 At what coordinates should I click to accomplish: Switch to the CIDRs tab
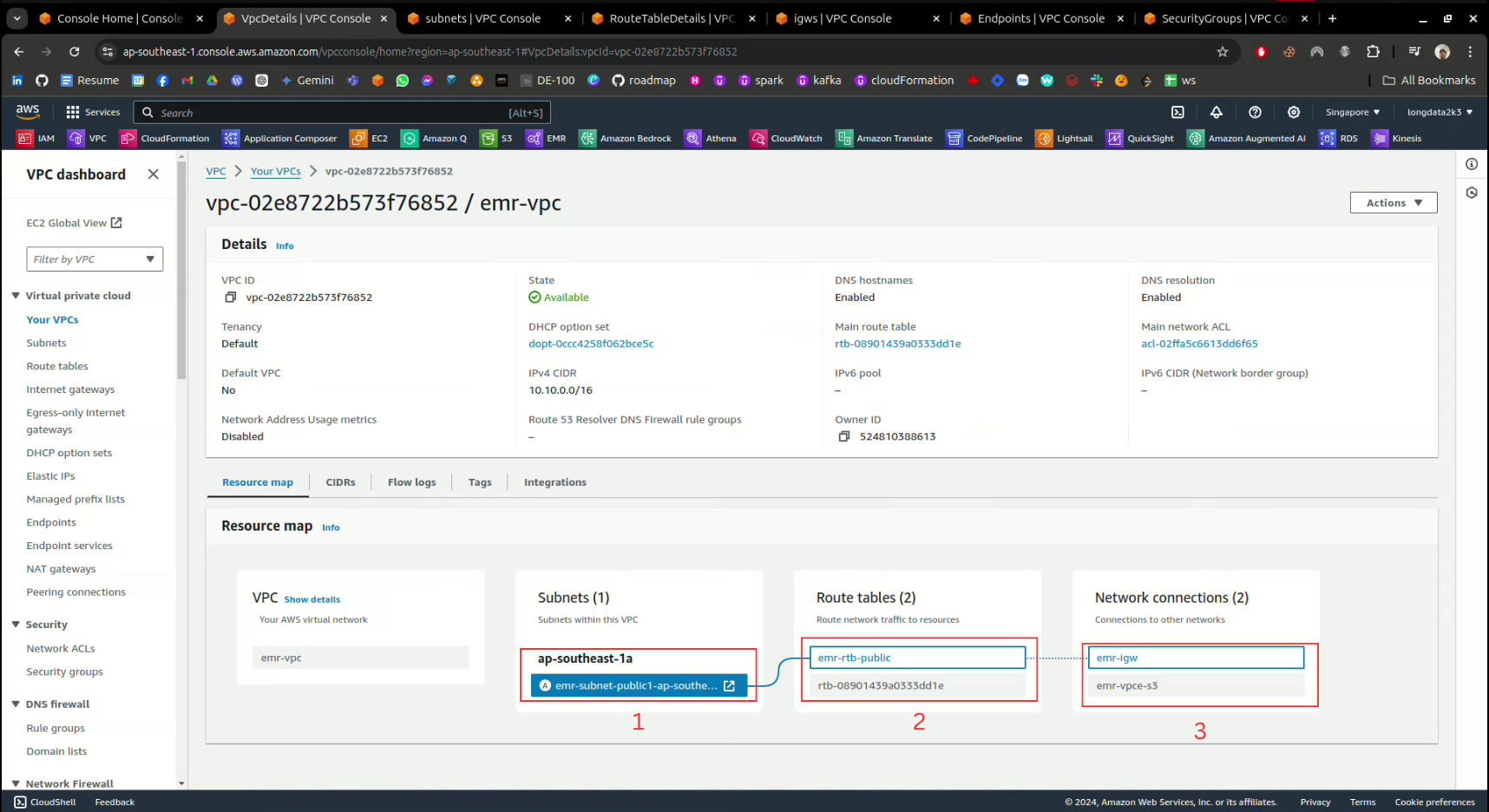pyautogui.click(x=340, y=482)
